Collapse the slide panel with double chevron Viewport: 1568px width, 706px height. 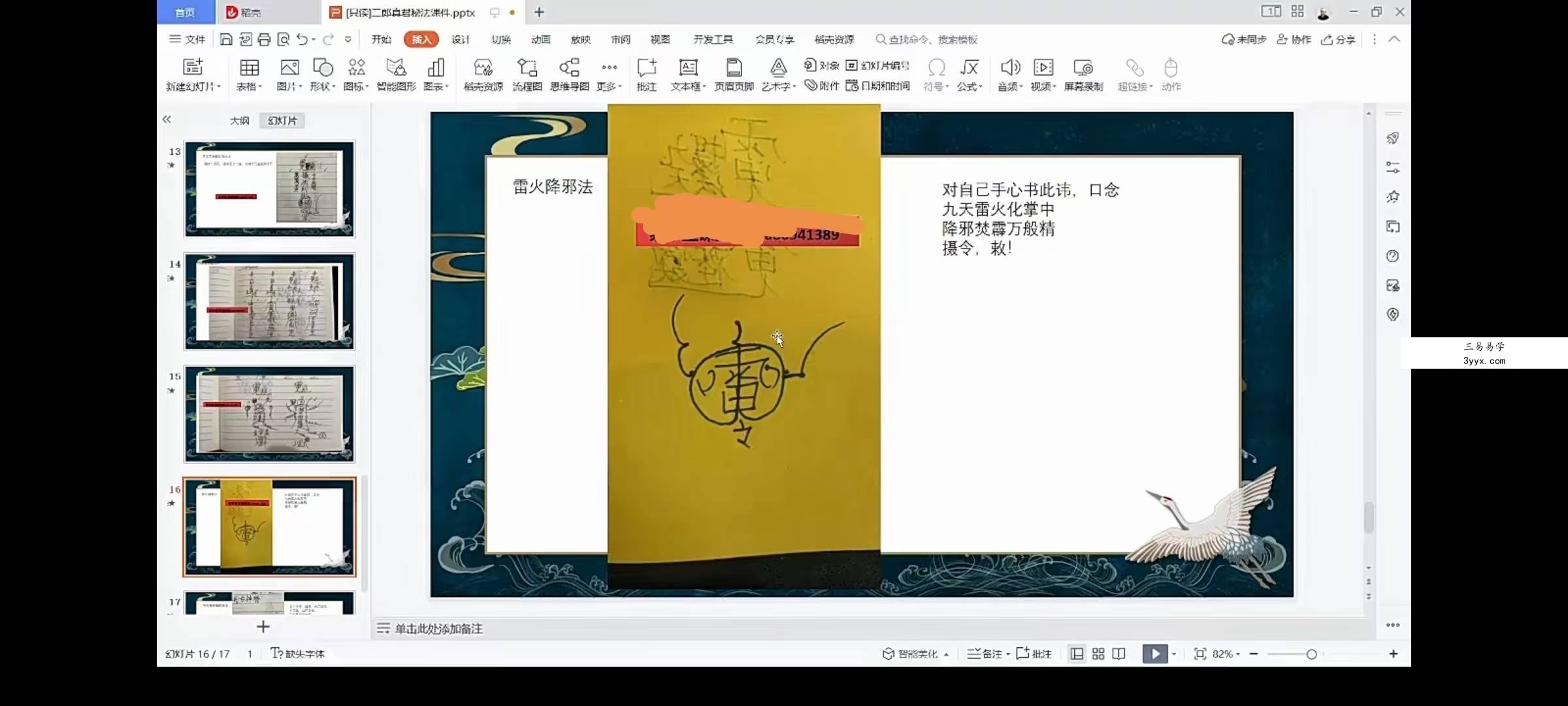point(167,119)
